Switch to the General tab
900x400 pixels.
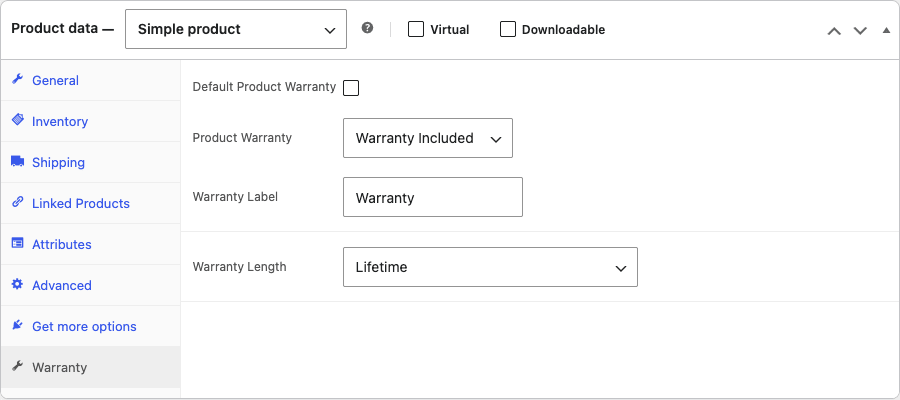[x=91, y=80]
